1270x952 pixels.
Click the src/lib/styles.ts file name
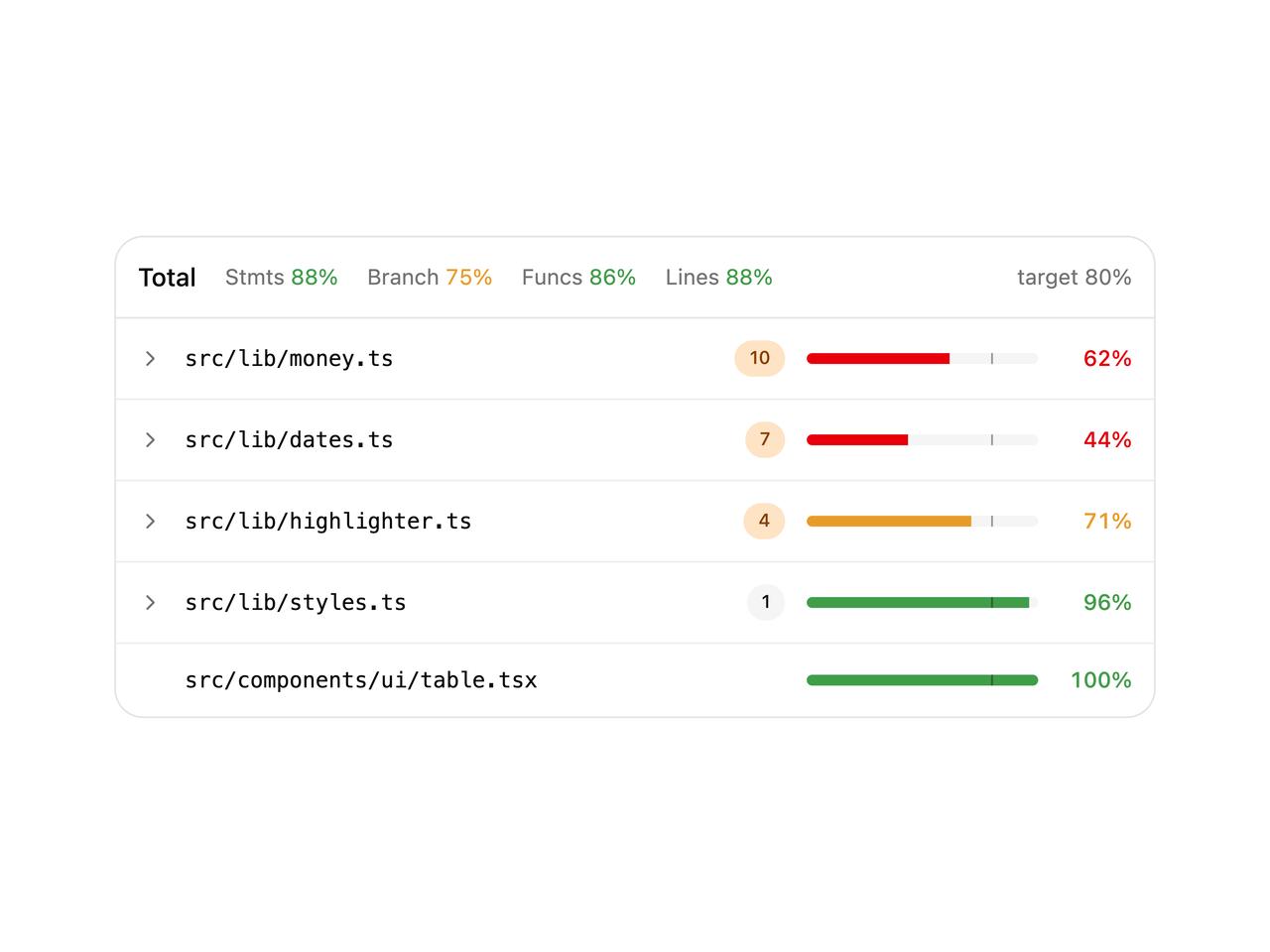(296, 603)
